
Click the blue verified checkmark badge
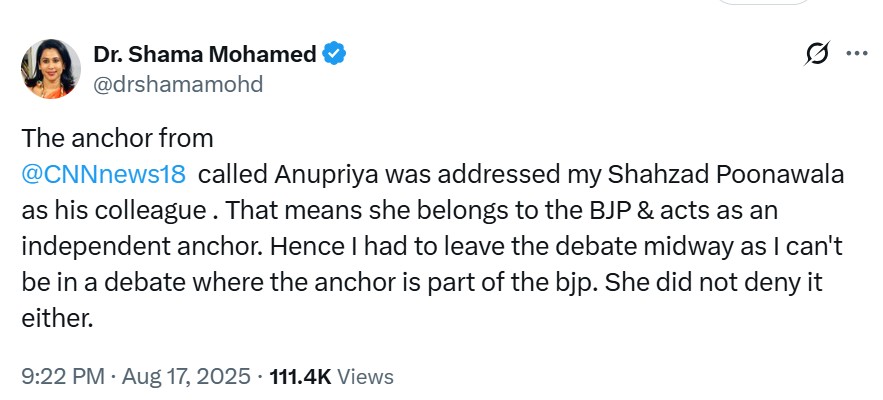click(335, 54)
